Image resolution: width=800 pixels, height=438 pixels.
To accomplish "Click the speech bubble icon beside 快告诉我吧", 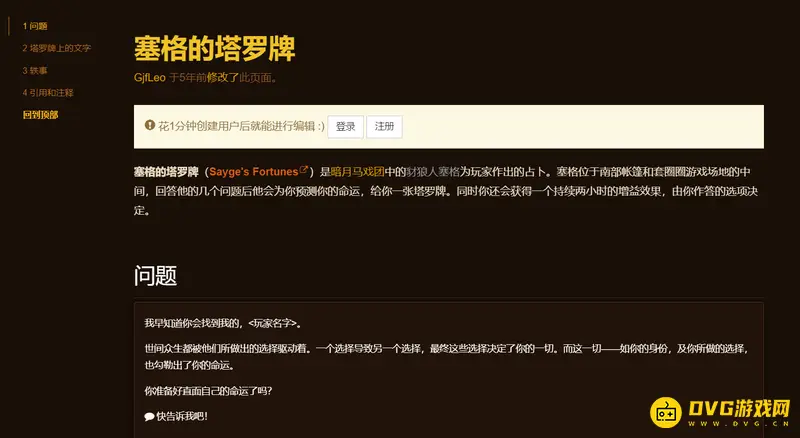I will (149, 417).
